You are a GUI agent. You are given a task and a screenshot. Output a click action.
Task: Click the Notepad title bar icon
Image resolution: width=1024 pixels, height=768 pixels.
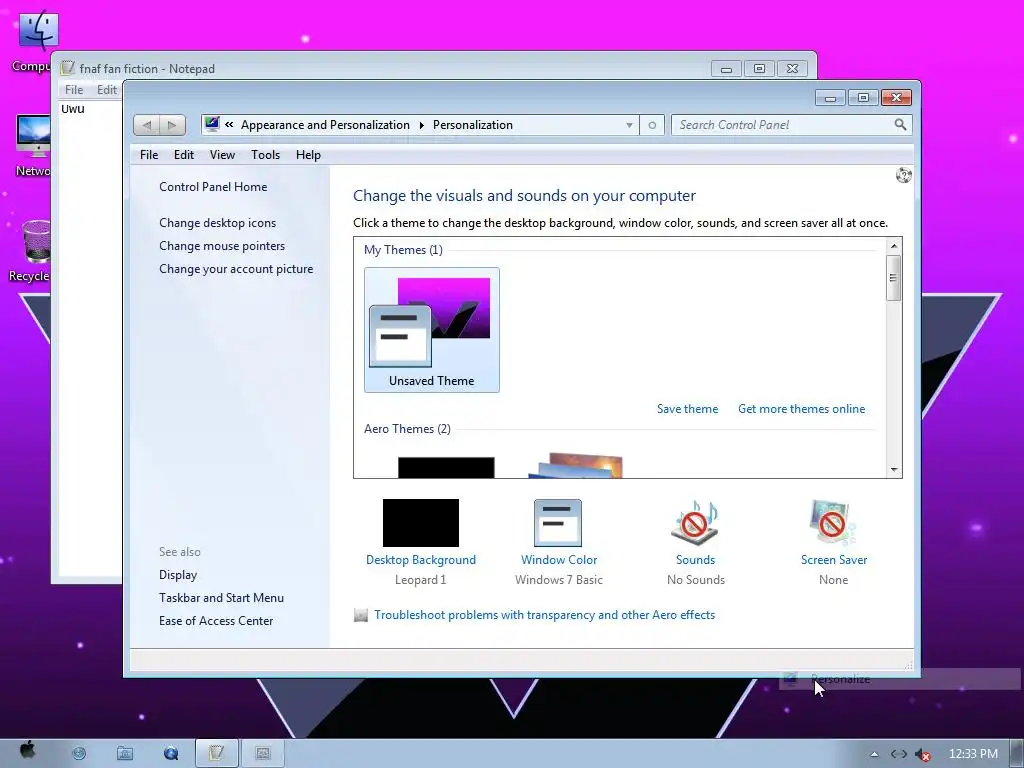[x=67, y=68]
